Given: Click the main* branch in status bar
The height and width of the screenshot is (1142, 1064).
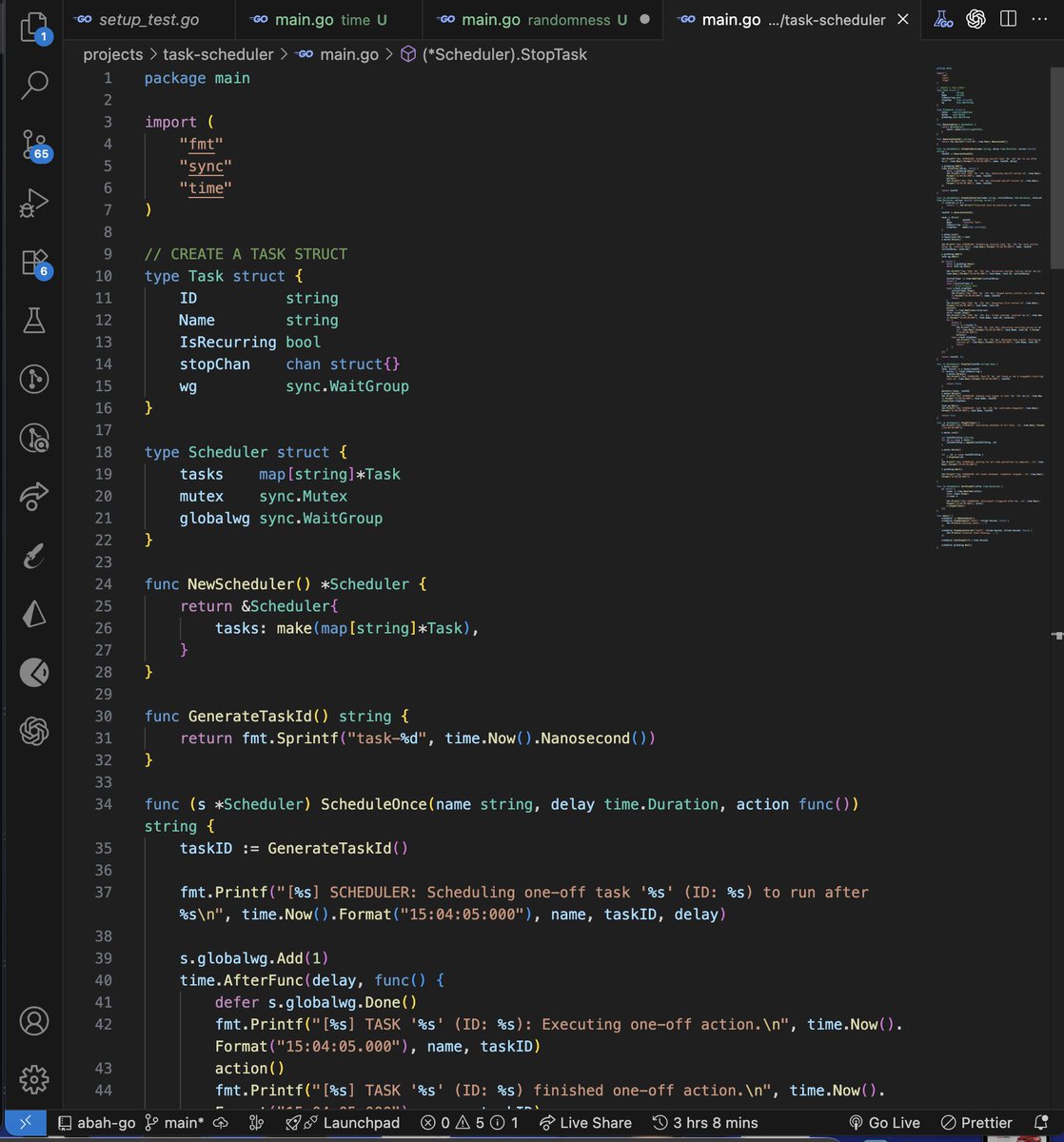Looking at the screenshot, I should 173,1123.
